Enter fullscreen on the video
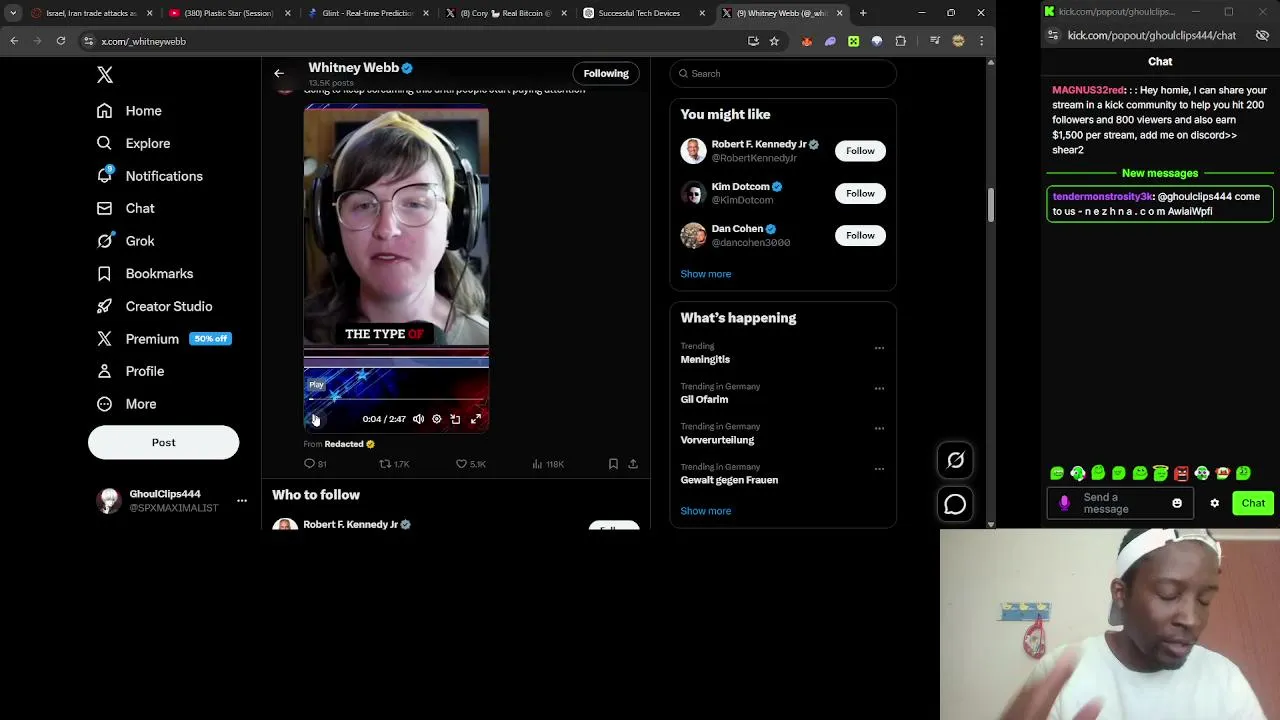 476,419
